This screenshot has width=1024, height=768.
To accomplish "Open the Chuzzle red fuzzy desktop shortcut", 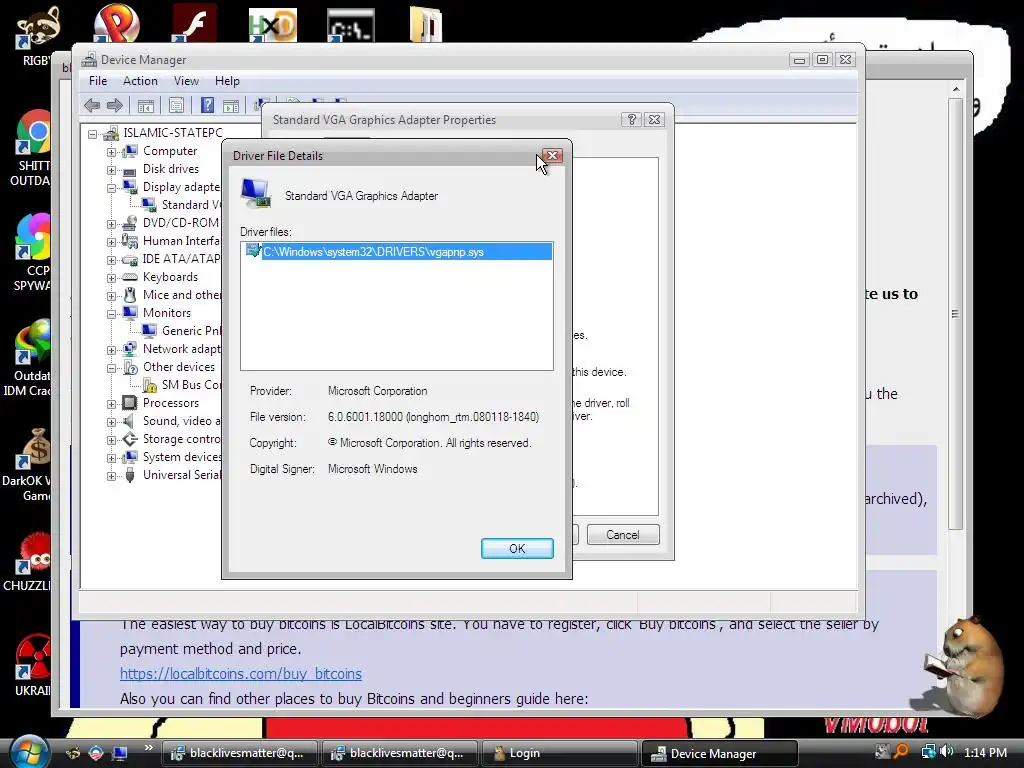I will point(33,554).
